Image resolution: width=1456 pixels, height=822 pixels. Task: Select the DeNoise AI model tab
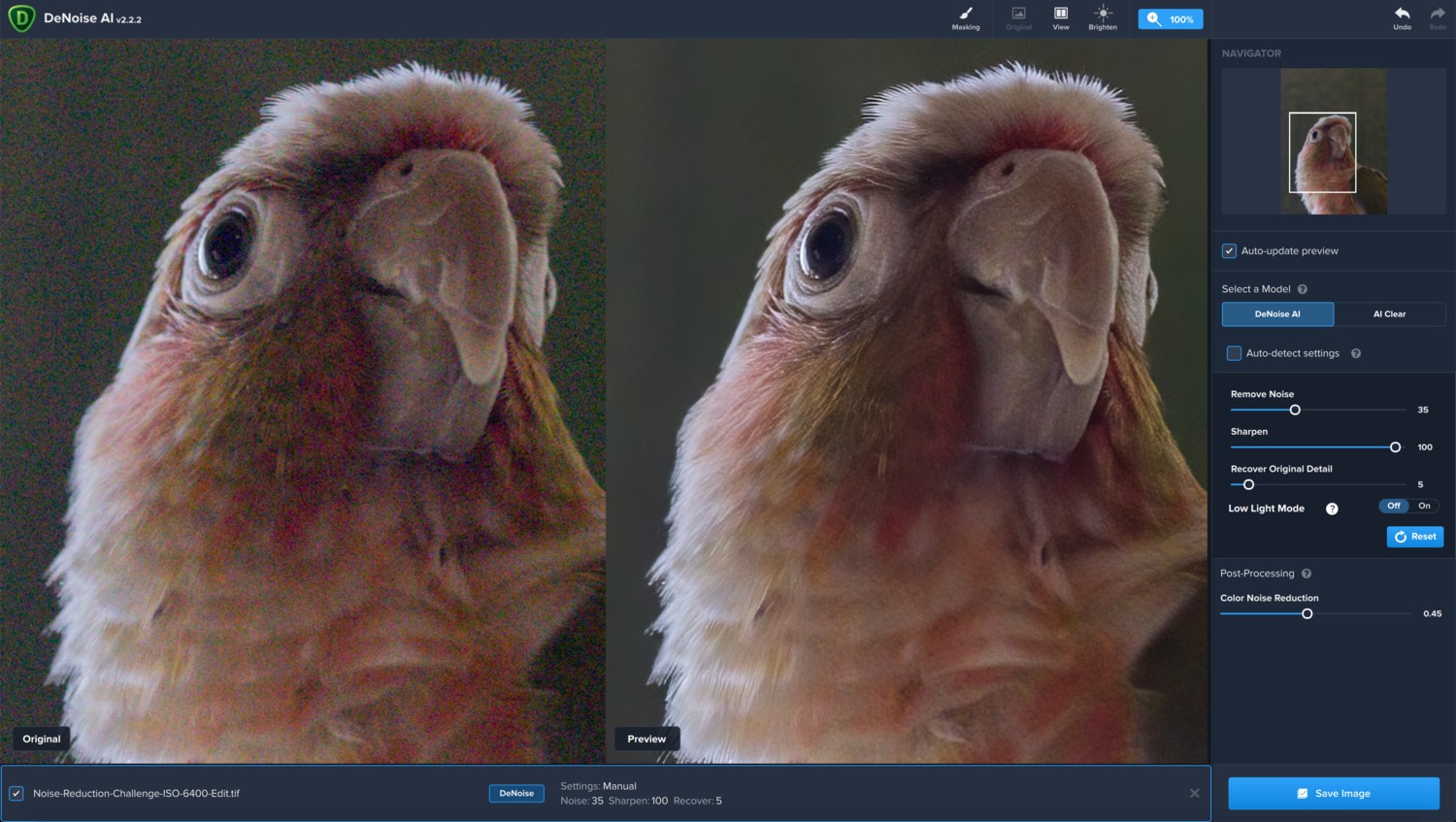pyautogui.click(x=1277, y=314)
